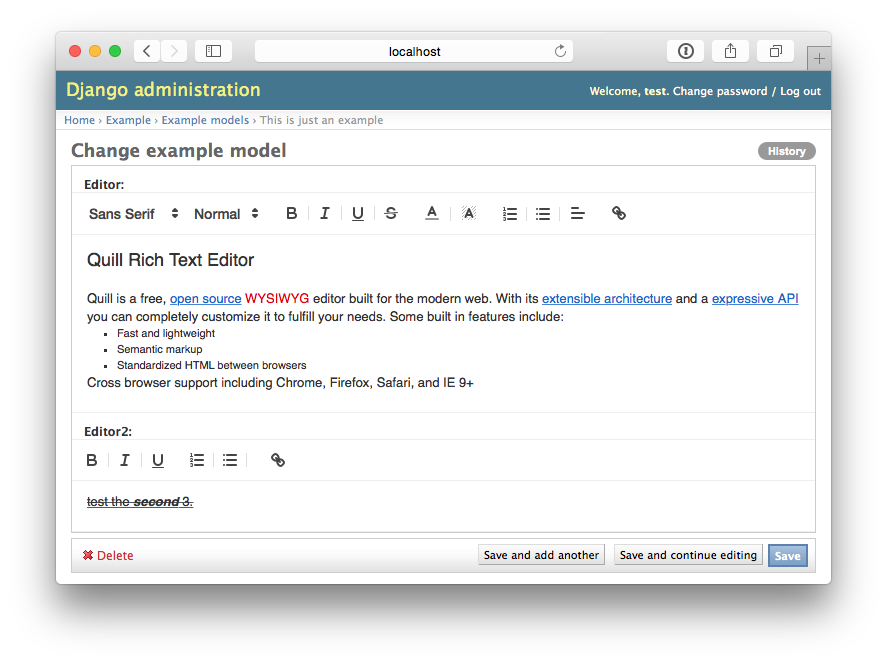
Task: Follow the expressive API link
Action: [x=755, y=299]
